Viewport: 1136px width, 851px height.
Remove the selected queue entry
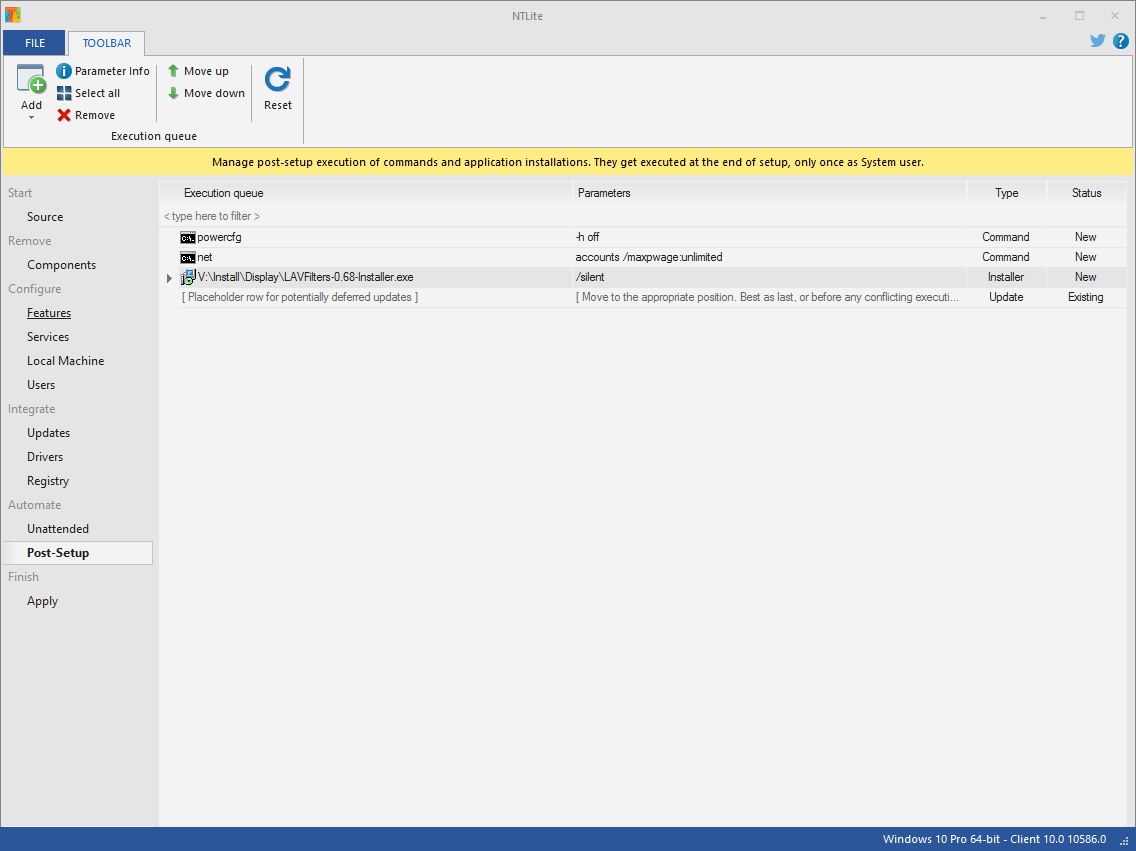click(x=86, y=115)
